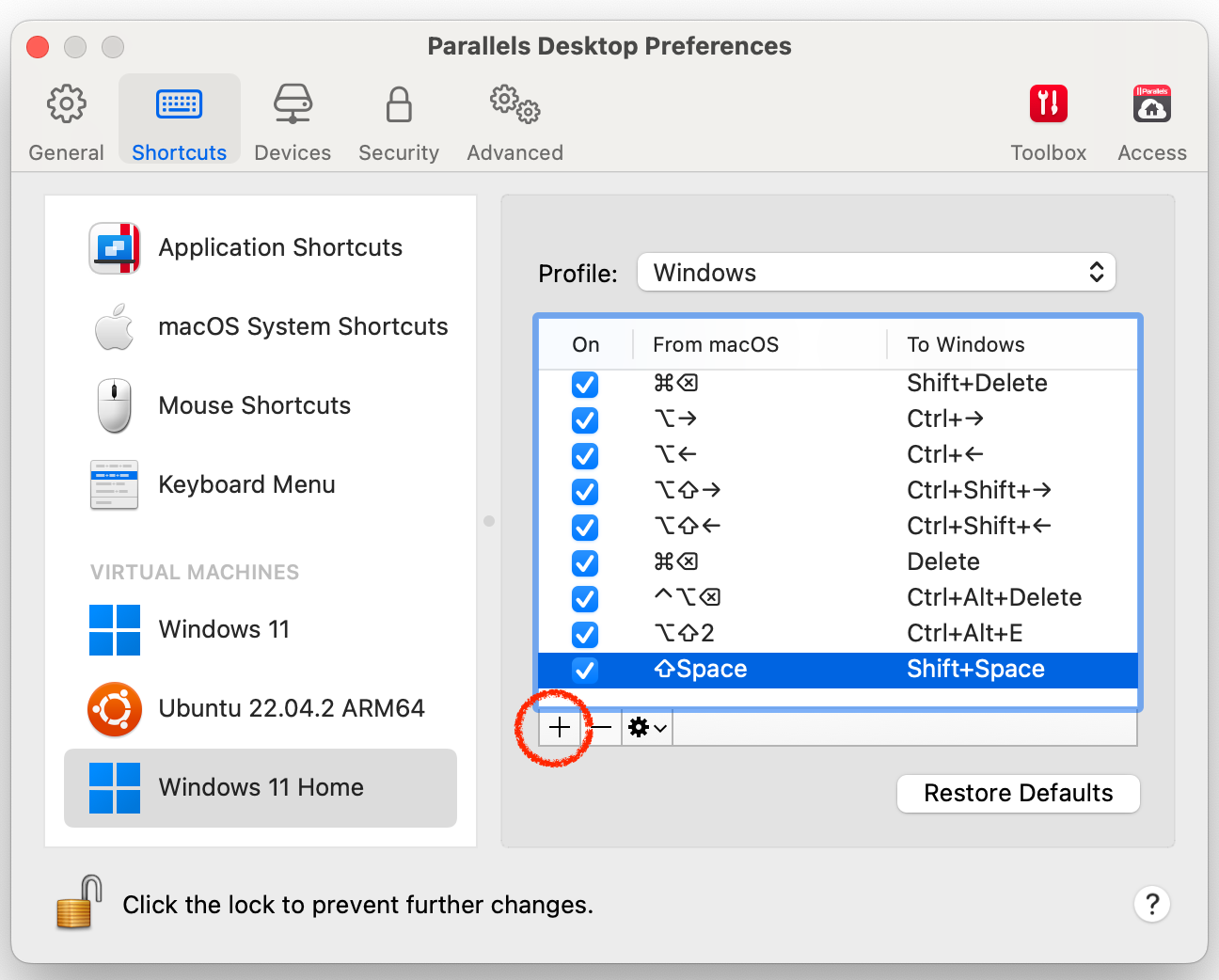The image size is (1219, 980).
Task: Select the Windows 11 Home machine
Action: coord(261,788)
